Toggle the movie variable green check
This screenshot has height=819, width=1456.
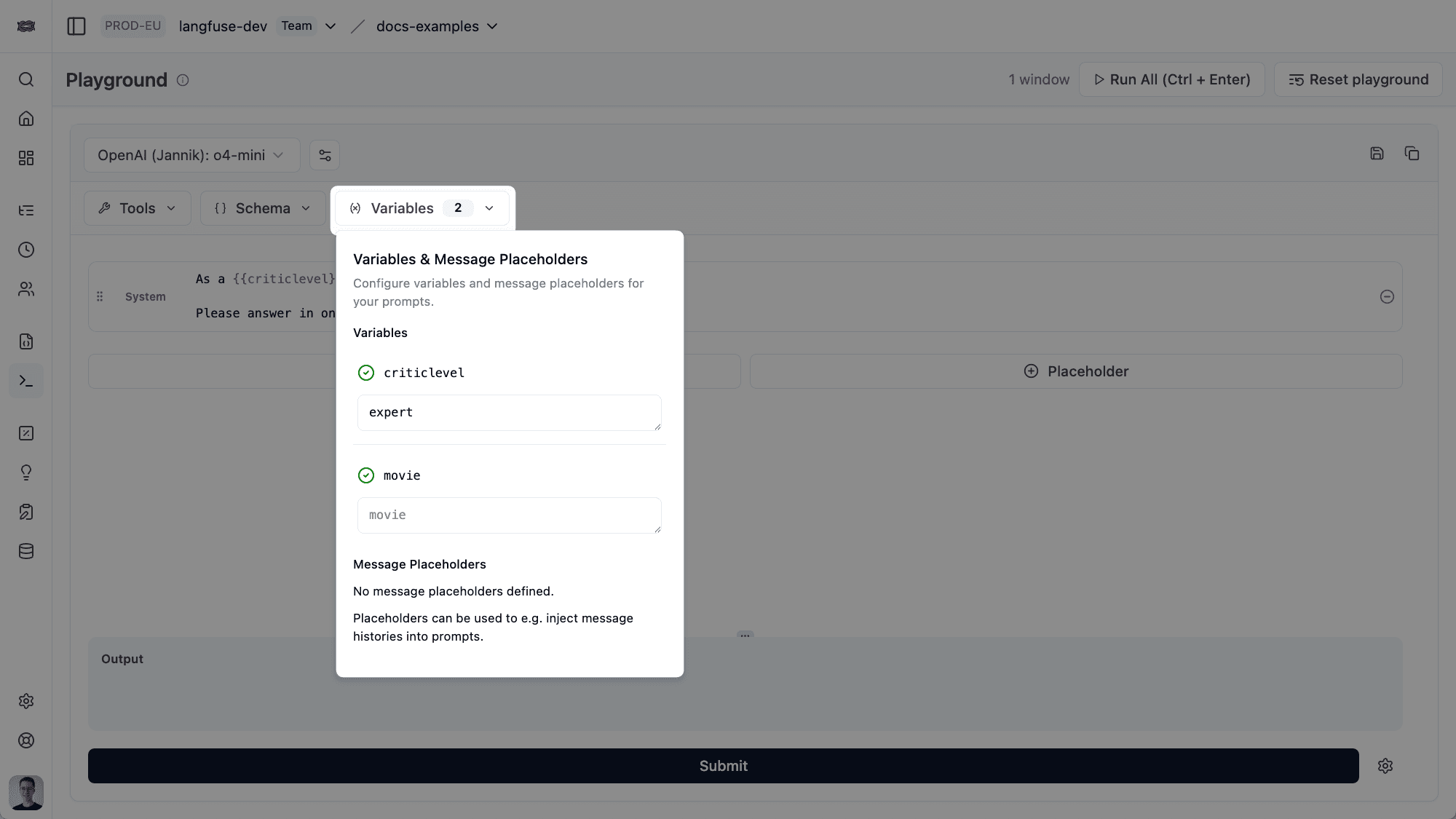(365, 475)
